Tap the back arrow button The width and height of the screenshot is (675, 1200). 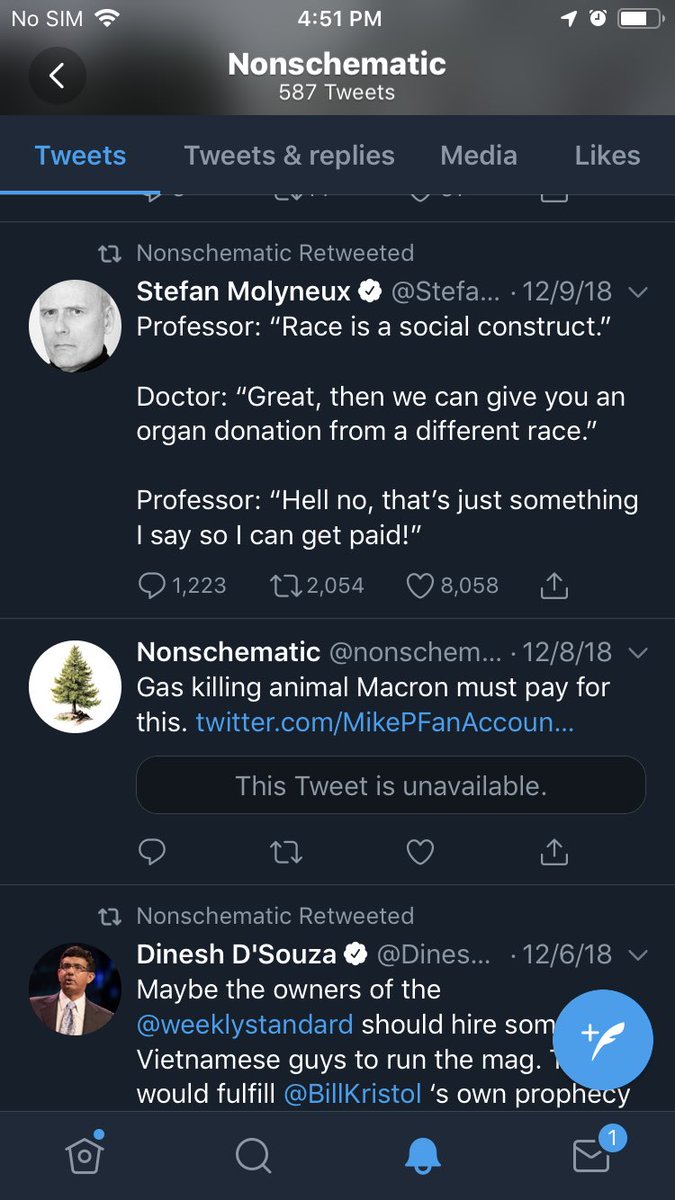(57, 75)
